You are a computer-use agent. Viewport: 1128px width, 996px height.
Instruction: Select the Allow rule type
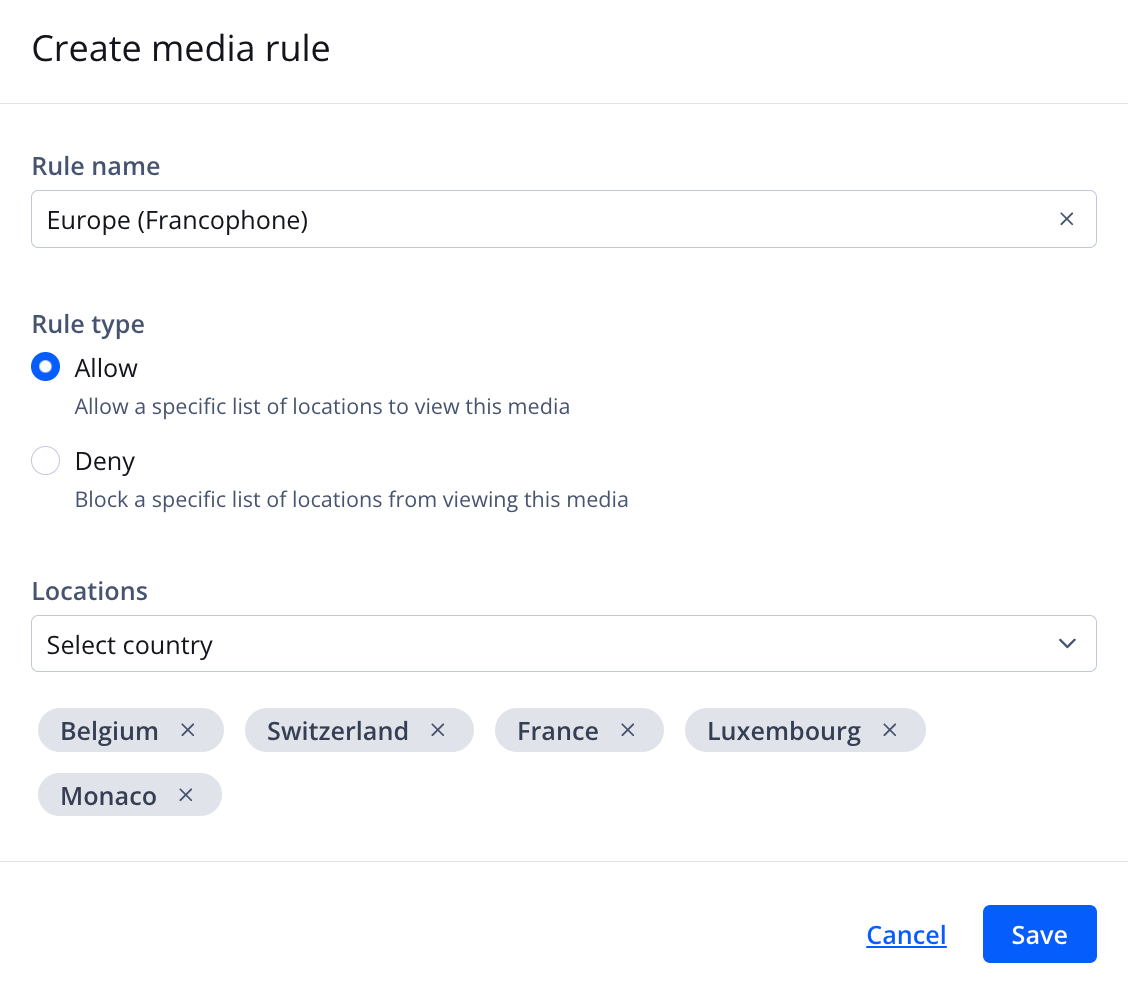click(x=45, y=367)
